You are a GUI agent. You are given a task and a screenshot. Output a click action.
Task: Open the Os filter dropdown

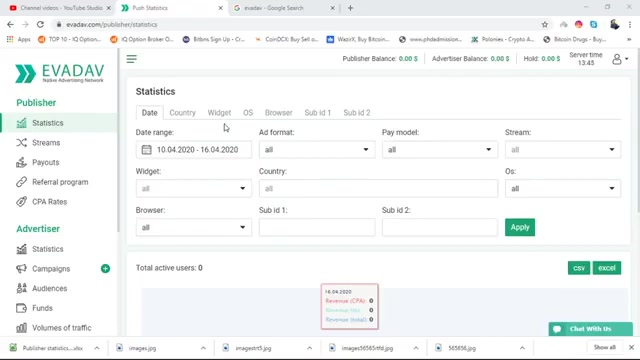pyautogui.click(x=563, y=189)
